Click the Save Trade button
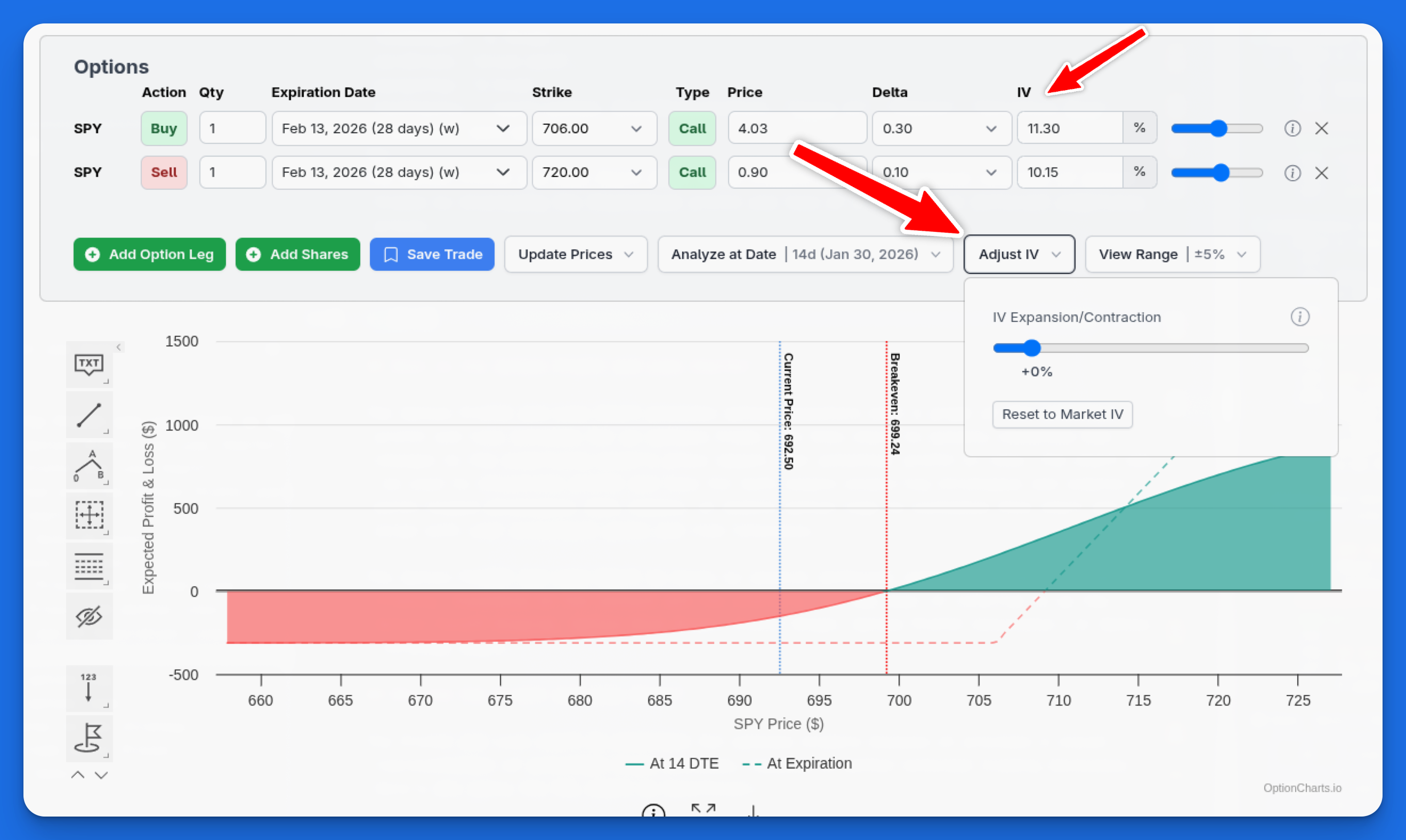This screenshot has width=1406, height=840. (x=432, y=254)
